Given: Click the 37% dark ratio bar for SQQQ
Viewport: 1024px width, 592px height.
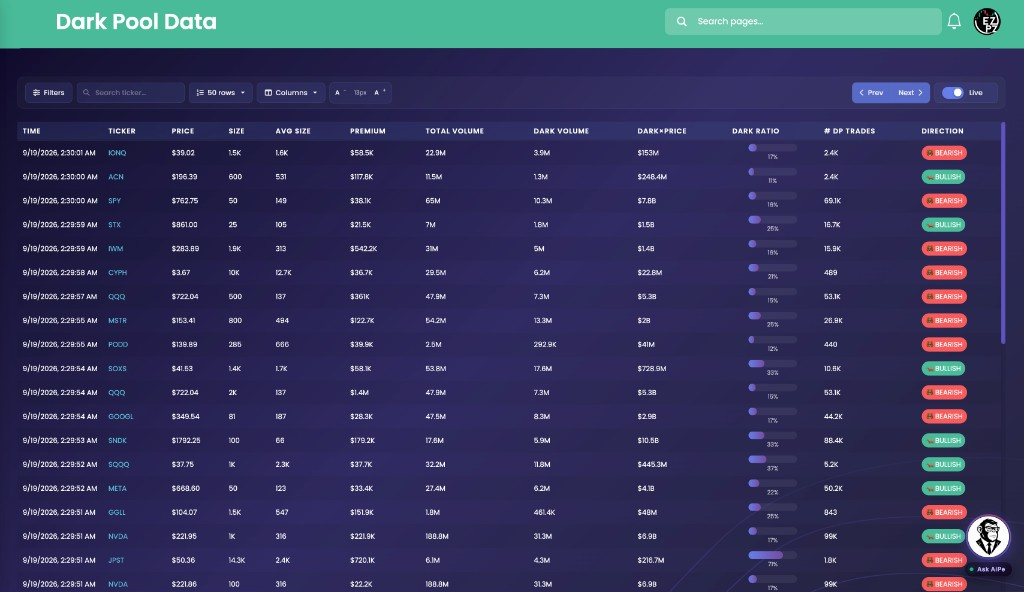Looking at the screenshot, I should click(x=773, y=459).
